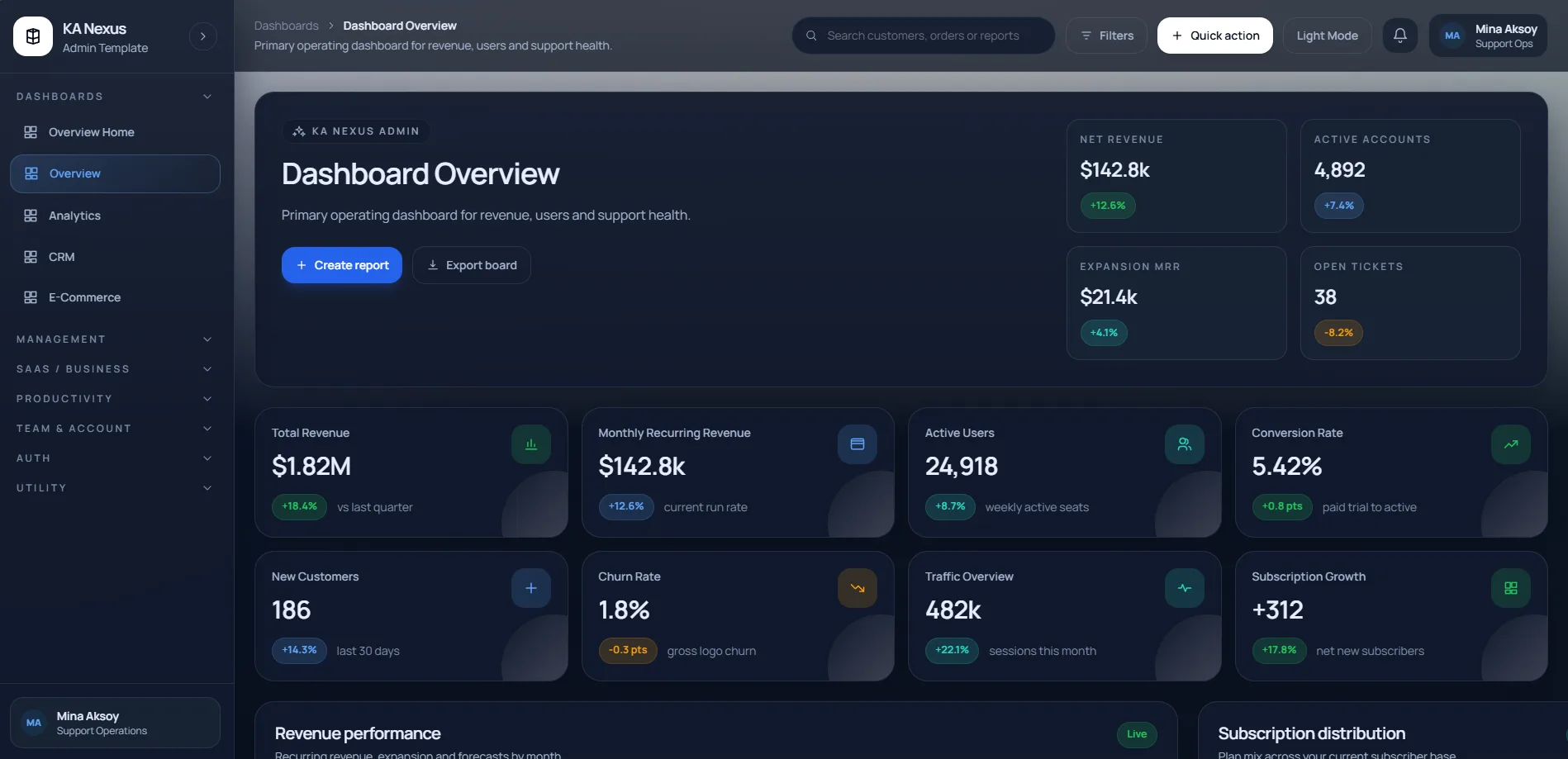Click the notification bell icon
Viewport: 1568px width, 759px height.
[x=1399, y=36]
